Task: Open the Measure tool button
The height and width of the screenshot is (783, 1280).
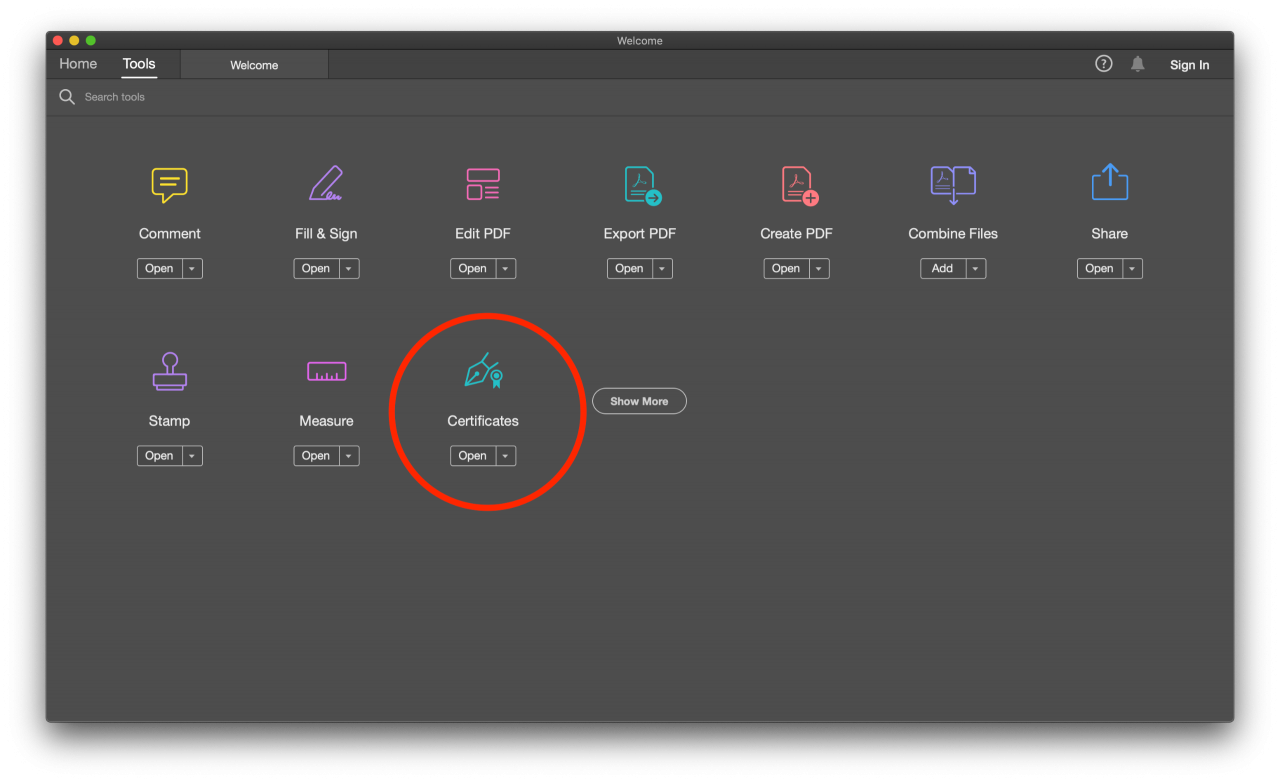Action: pyautogui.click(x=316, y=456)
